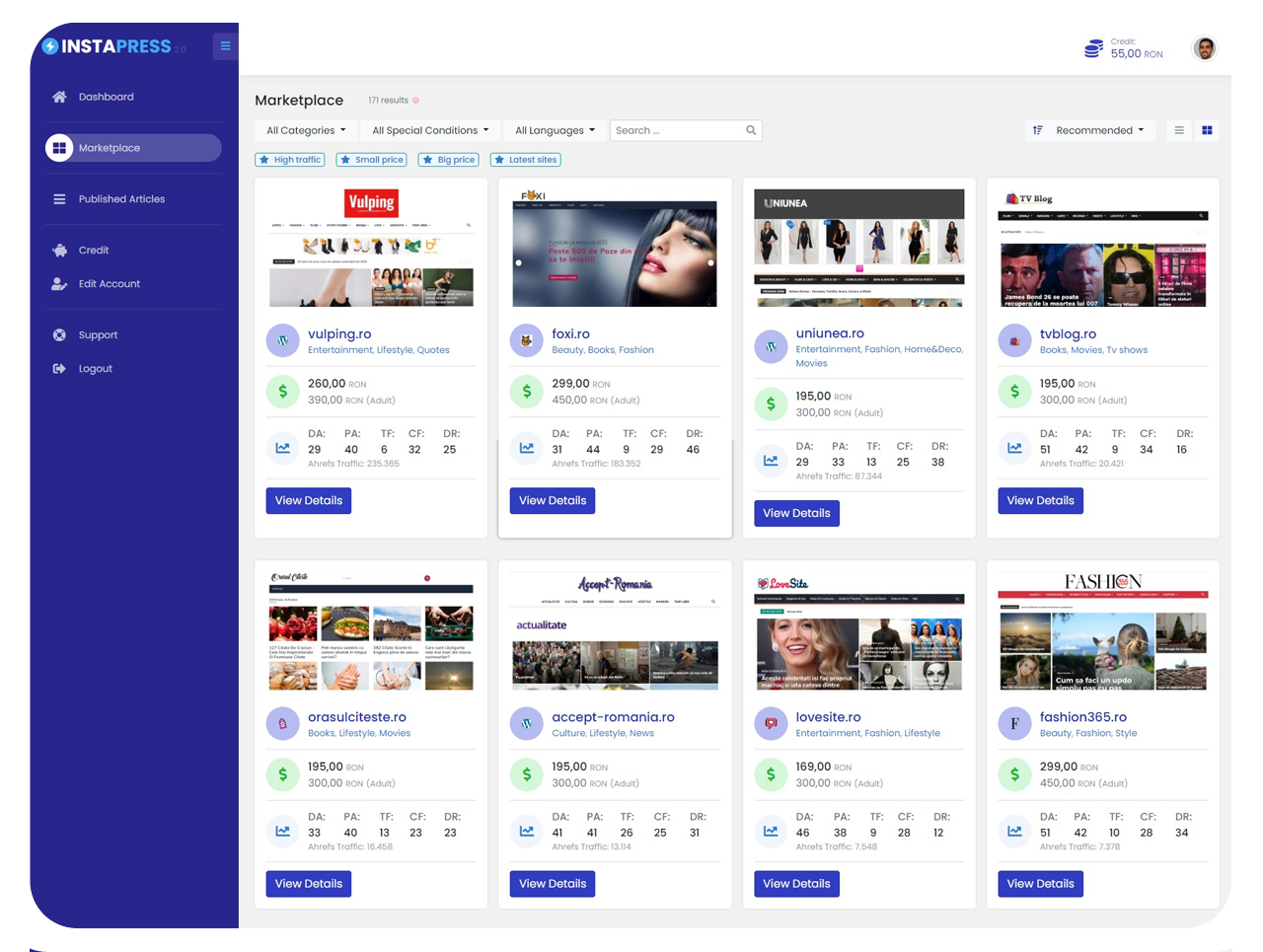
Task: Switch to grid view layout
Action: coord(1207,130)
